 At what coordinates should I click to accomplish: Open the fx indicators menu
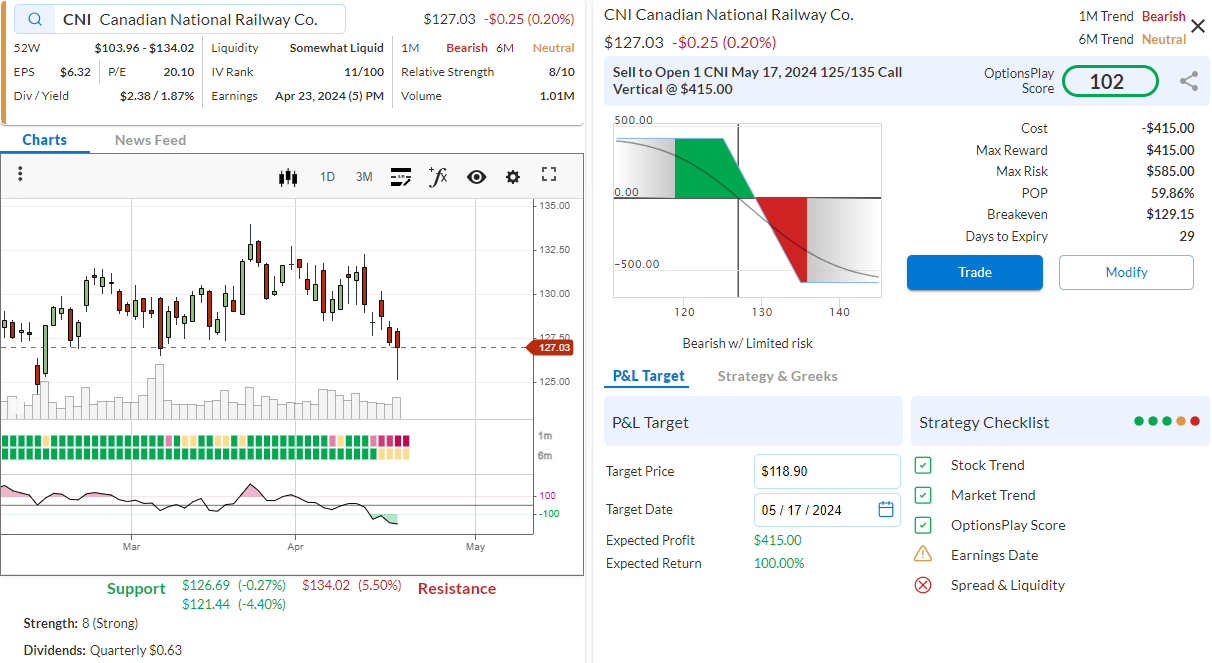click(x=438, y=177)
